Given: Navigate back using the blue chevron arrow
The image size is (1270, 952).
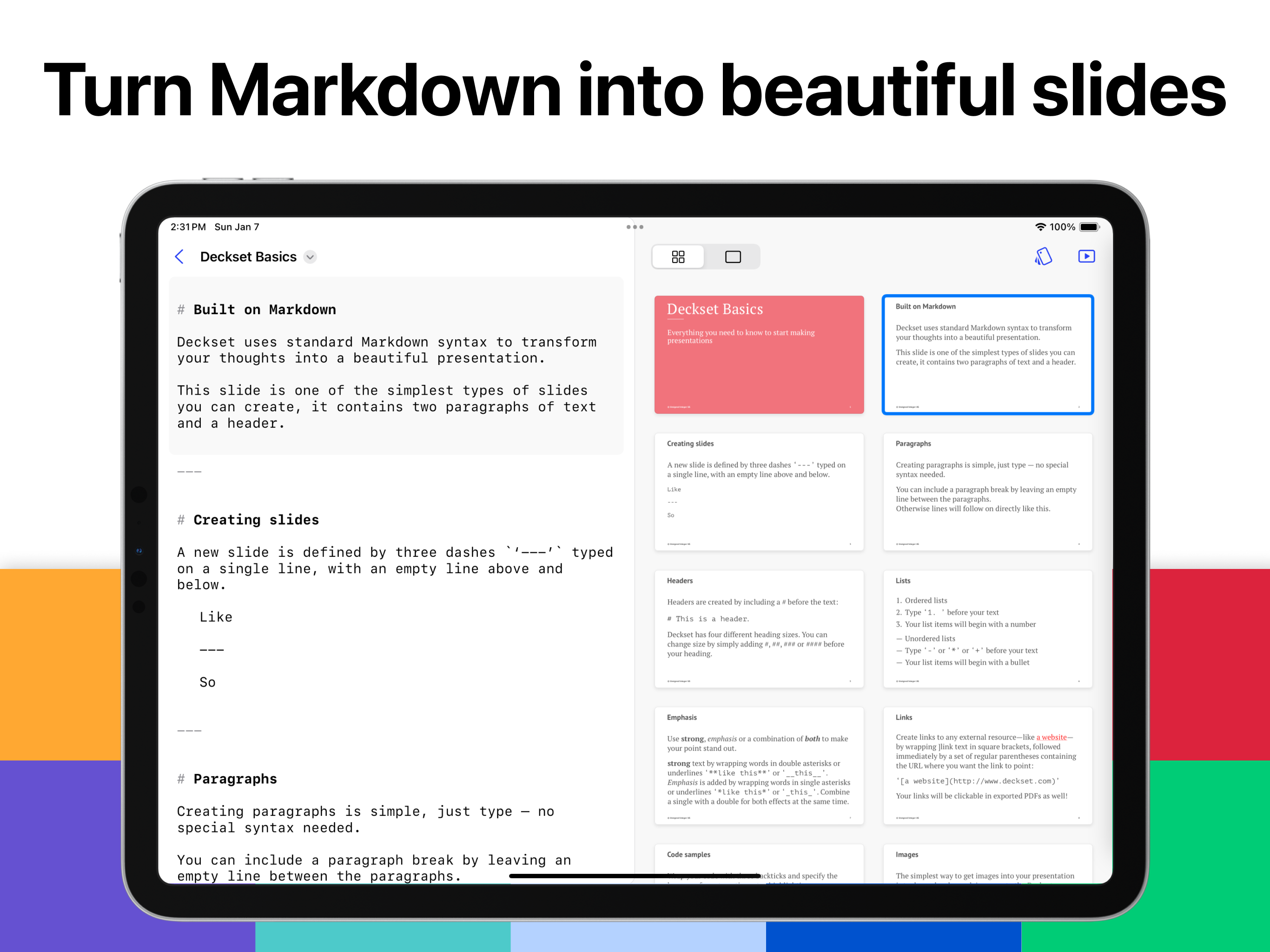Looking at the screenshot, I should (x=179, y=257).
